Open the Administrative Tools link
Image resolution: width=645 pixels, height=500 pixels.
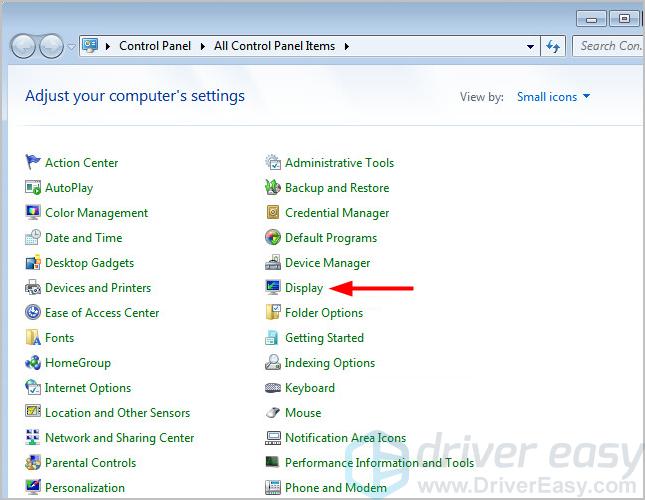click(x=339, y=163)
